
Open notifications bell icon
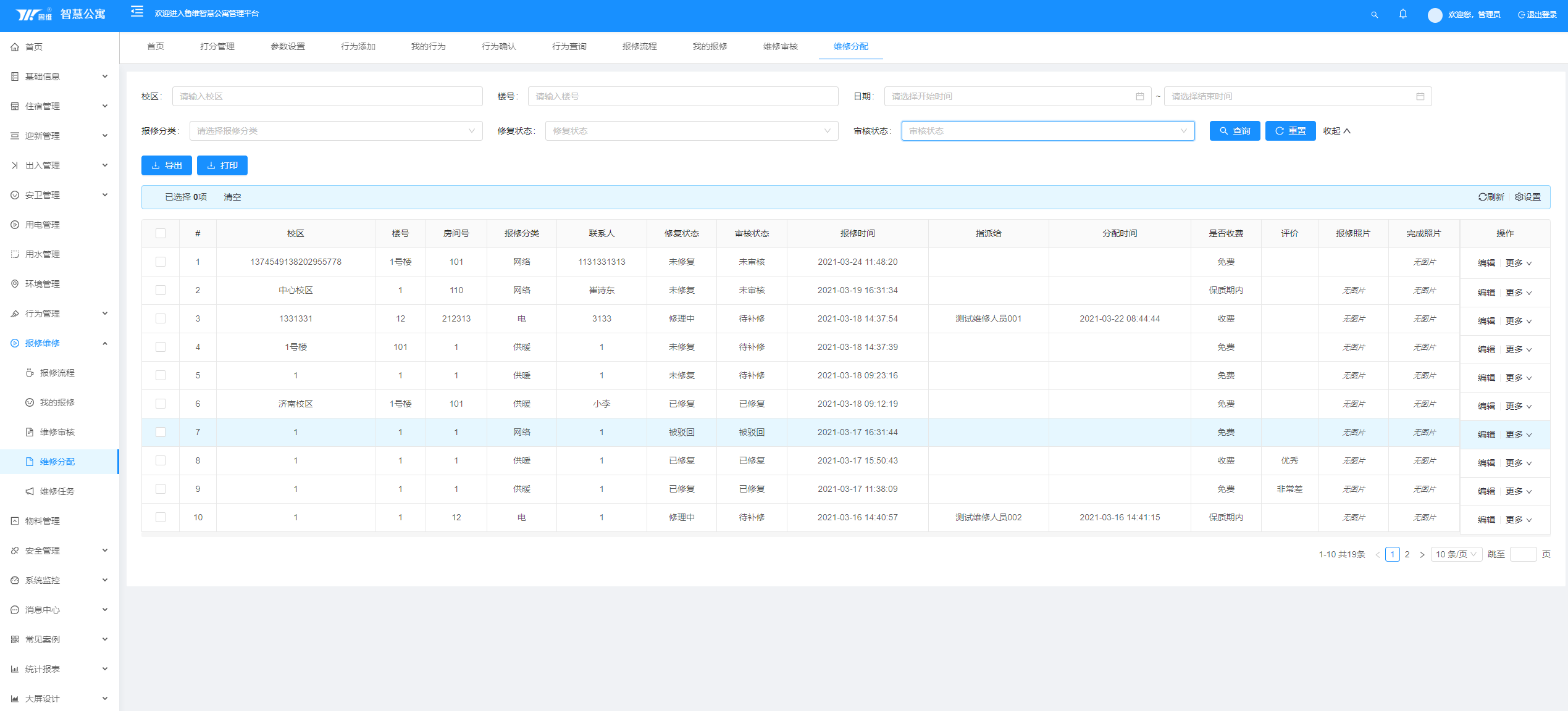(x=1402, y=14)
